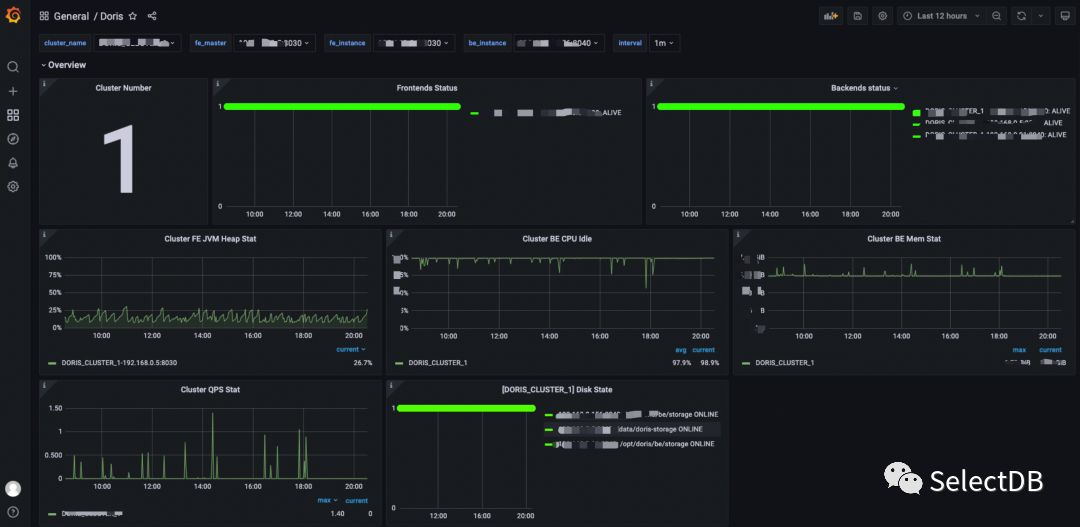Click the big 1 Cluster Number value
The width and height of the screenshot is (1080, 527).
[121, 161]
